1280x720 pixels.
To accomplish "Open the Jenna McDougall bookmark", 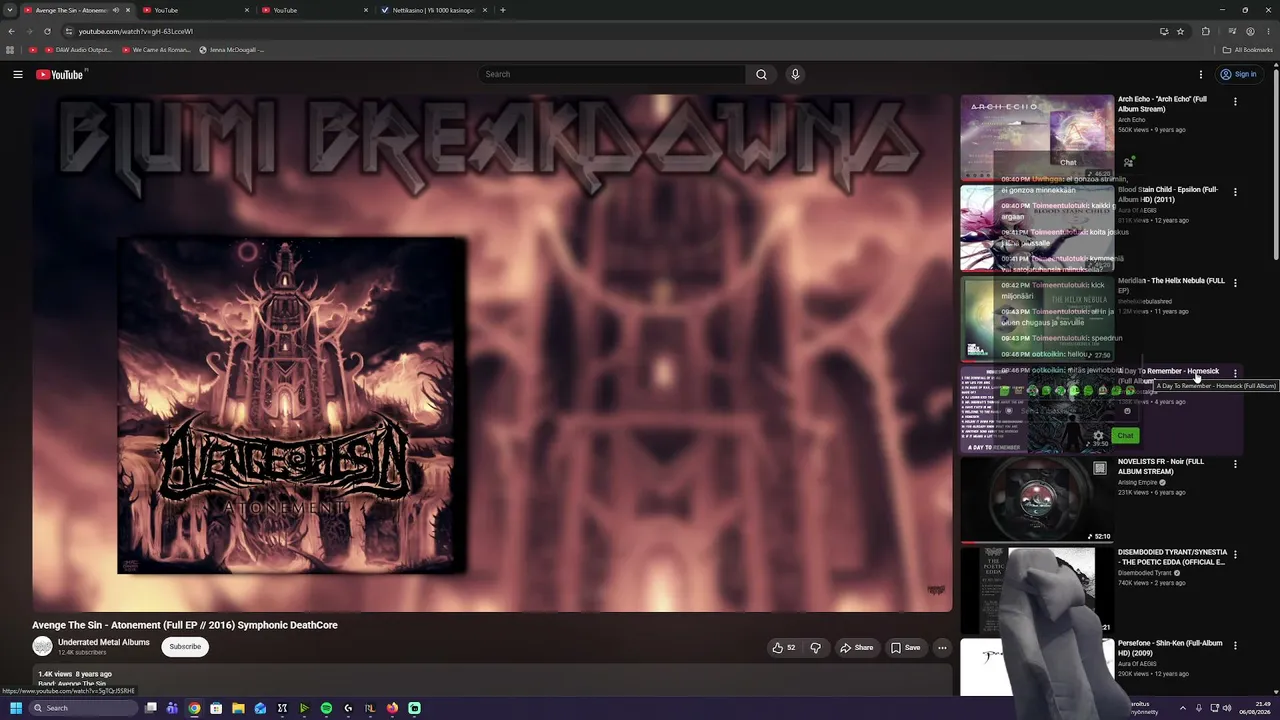I will click(x=231, y=50).
